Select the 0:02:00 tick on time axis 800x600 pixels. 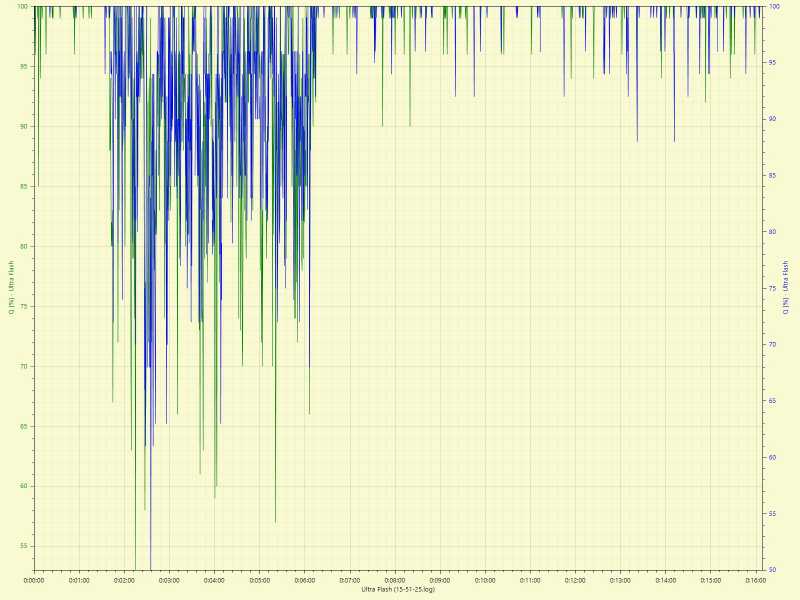click(124, 581)
